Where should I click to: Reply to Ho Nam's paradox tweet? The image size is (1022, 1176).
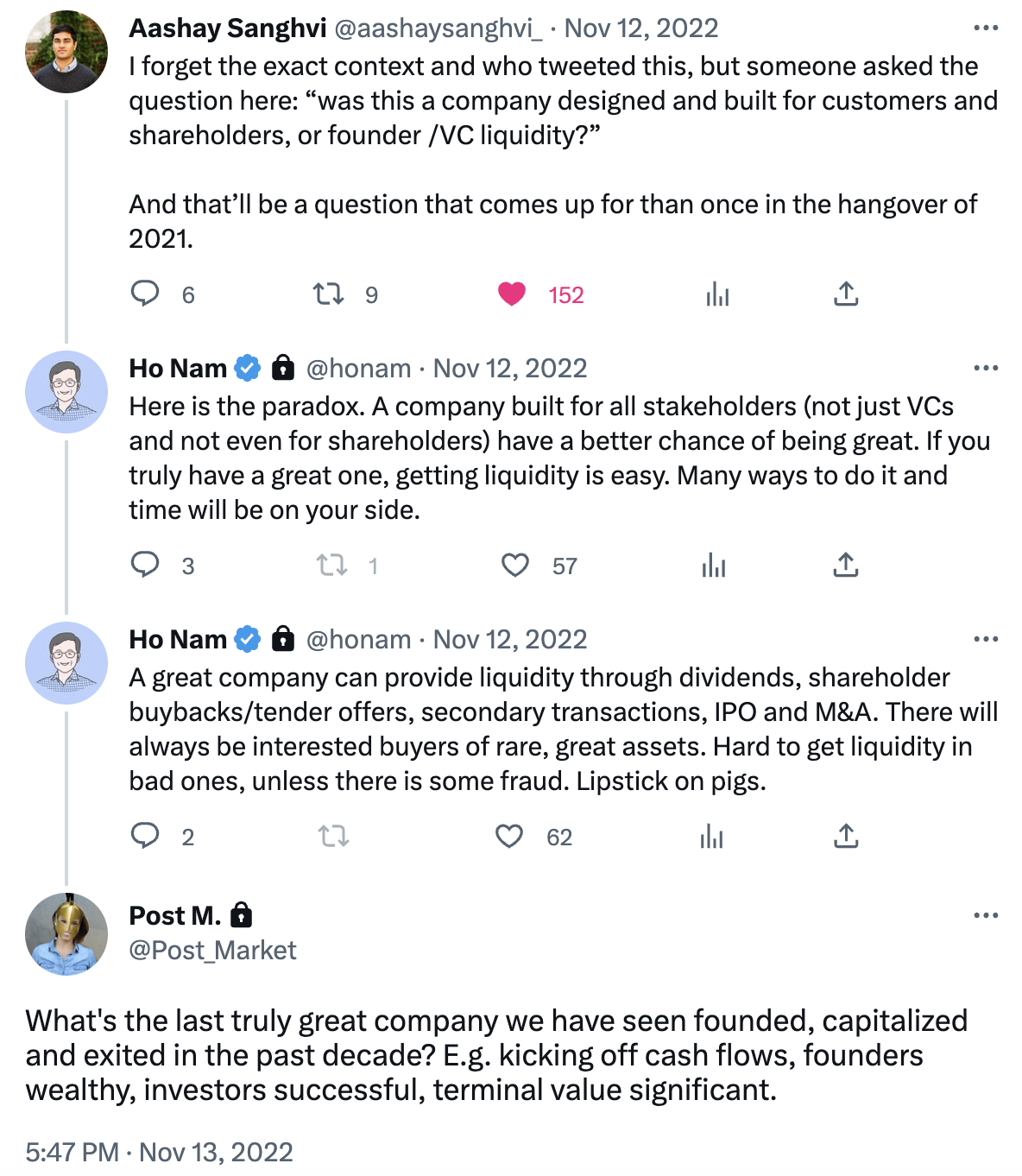coord(145,565)
